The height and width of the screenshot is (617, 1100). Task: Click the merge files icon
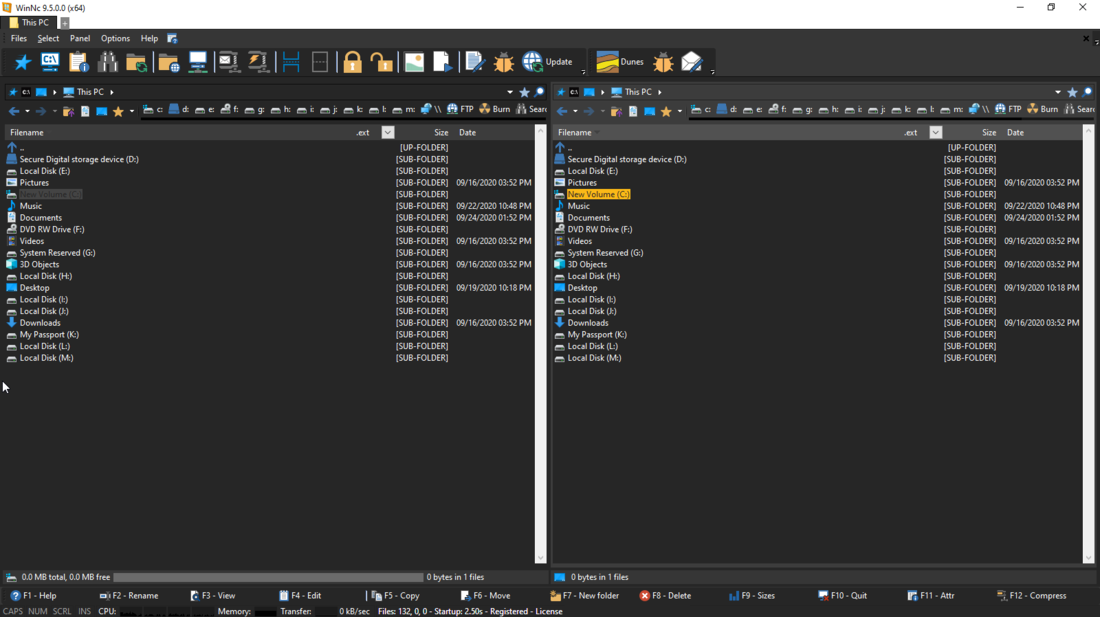(320, 62)
